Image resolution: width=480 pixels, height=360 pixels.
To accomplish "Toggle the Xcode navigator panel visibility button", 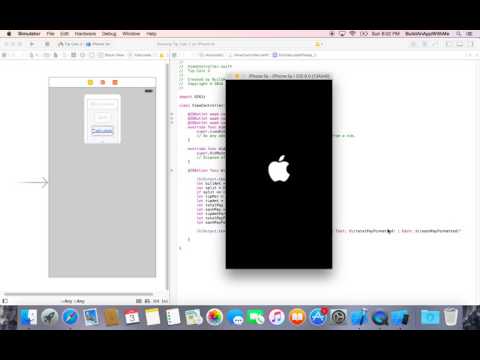I will pyautogui.click(x=449, y=44).
